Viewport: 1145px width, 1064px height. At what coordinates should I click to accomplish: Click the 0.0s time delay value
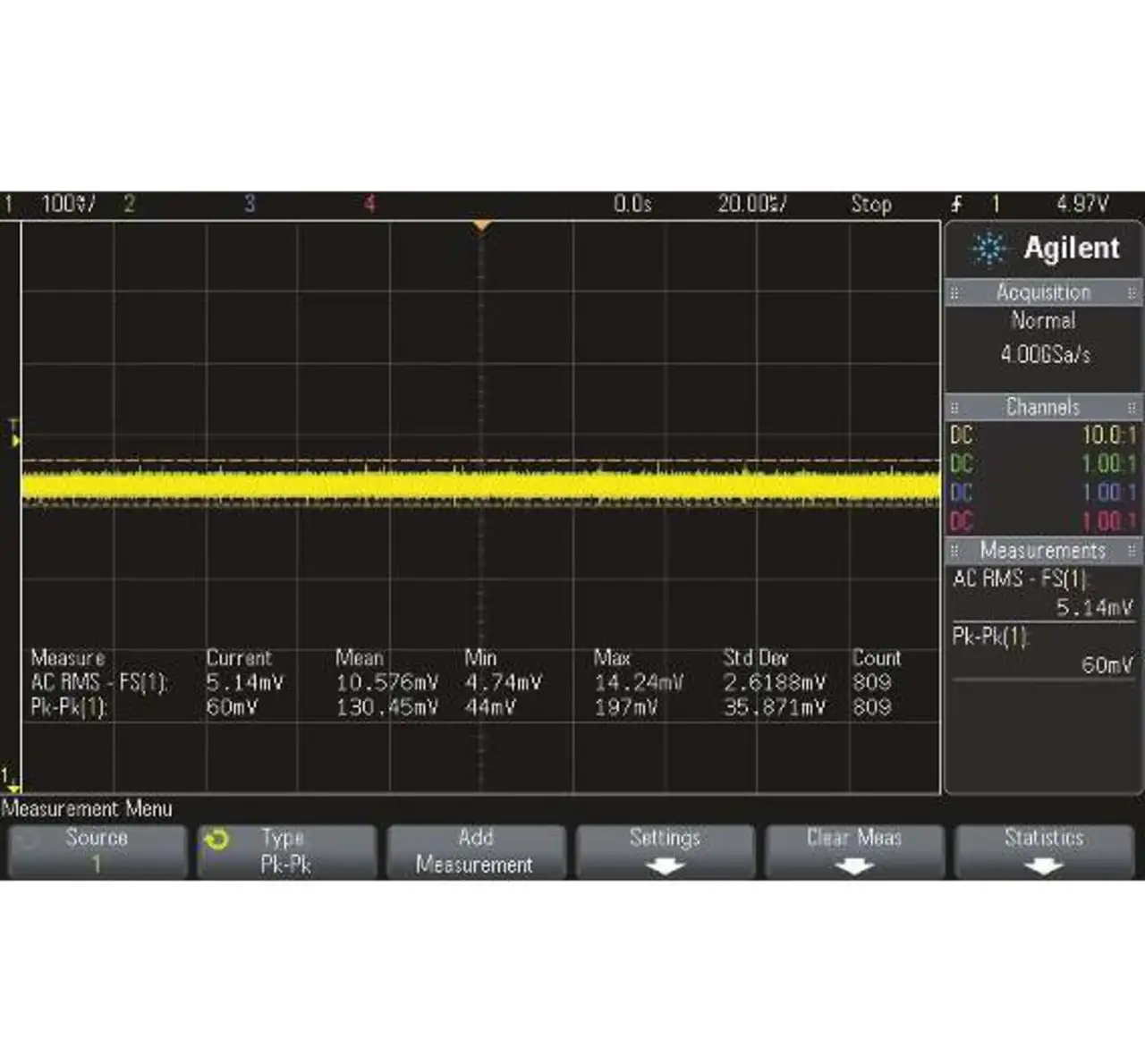point(632,204)
